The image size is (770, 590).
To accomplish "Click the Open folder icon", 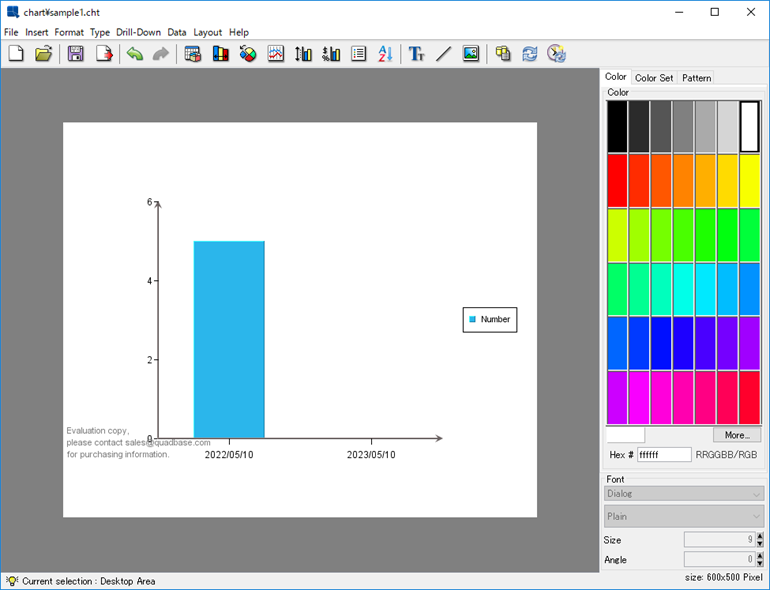I will (43, 54).
